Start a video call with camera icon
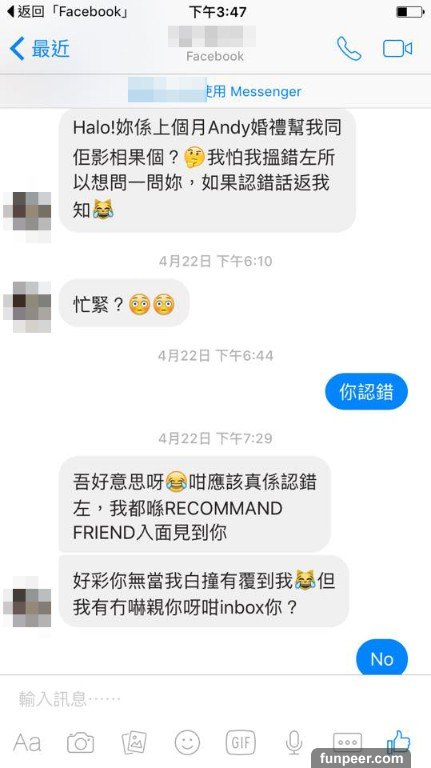Image resolution: width=431 pixels, height=768 pixels. (x=397, y=48)
